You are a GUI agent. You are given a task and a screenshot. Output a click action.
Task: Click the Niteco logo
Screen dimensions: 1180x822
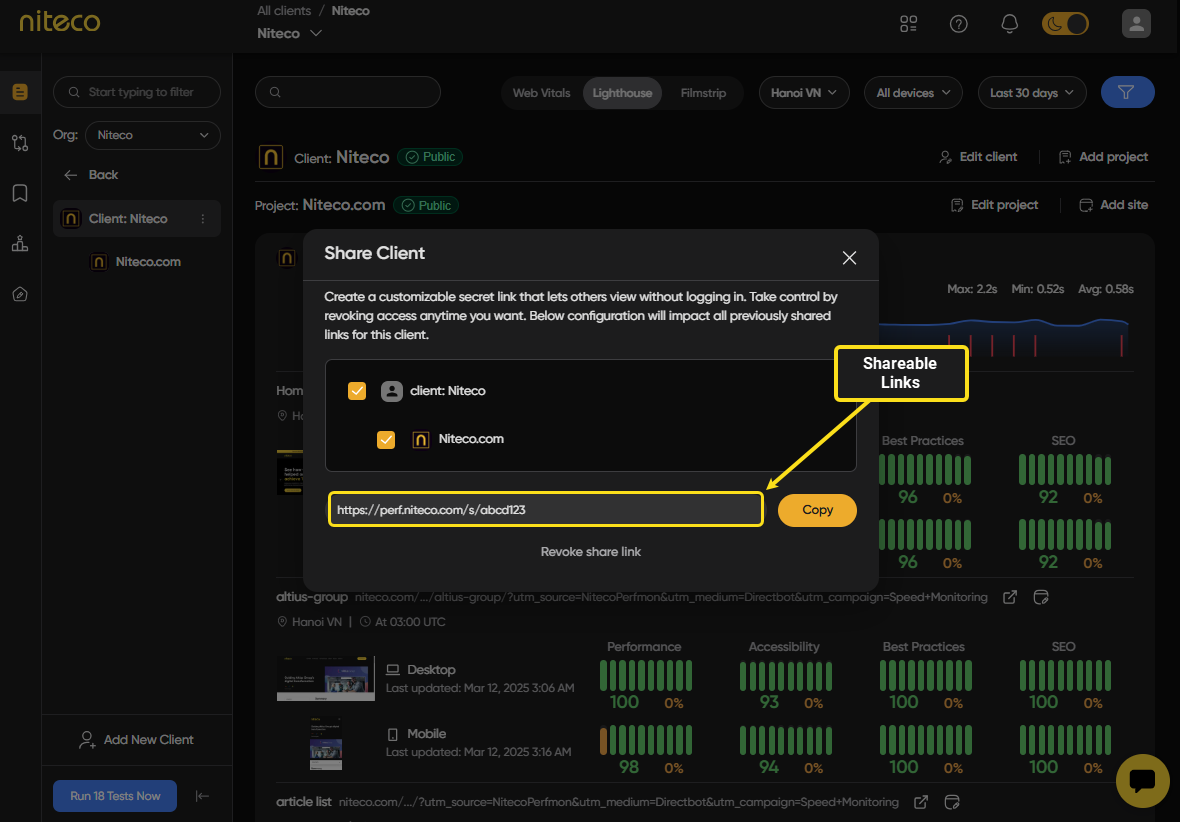click(x=59, y=22)
